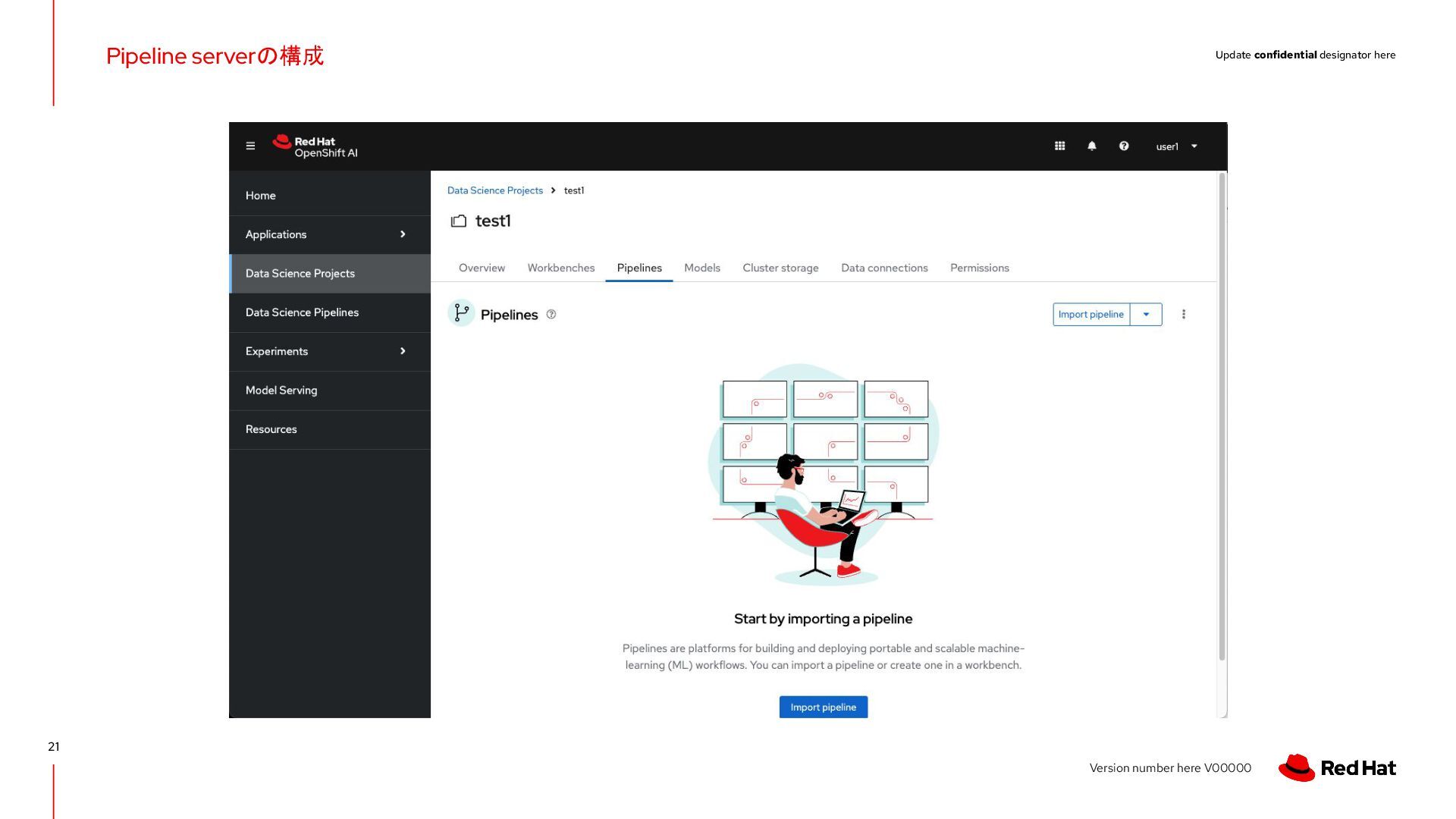Open the application launcher grid icon

click(1059, 146)
